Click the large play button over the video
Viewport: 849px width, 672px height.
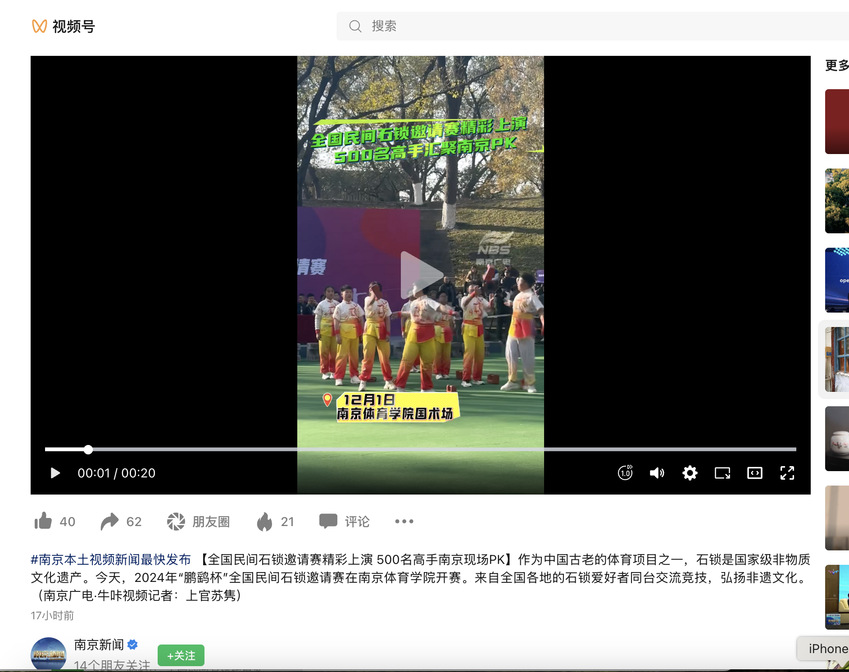tap(421, 275)
